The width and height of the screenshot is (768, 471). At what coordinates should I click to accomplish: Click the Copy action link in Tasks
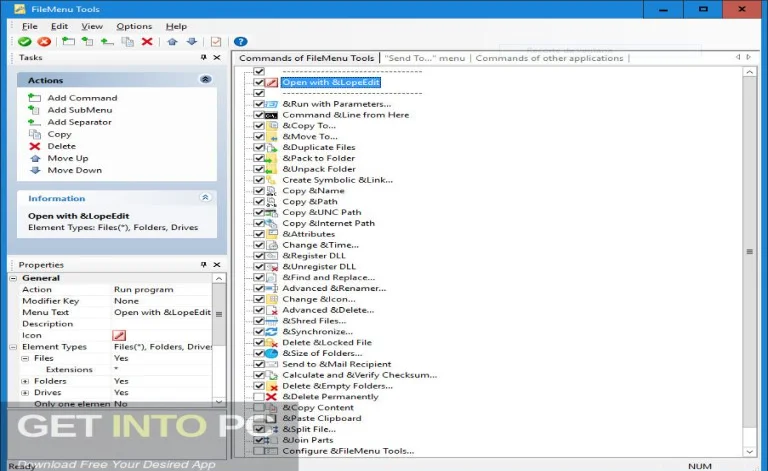pos(59,134)
